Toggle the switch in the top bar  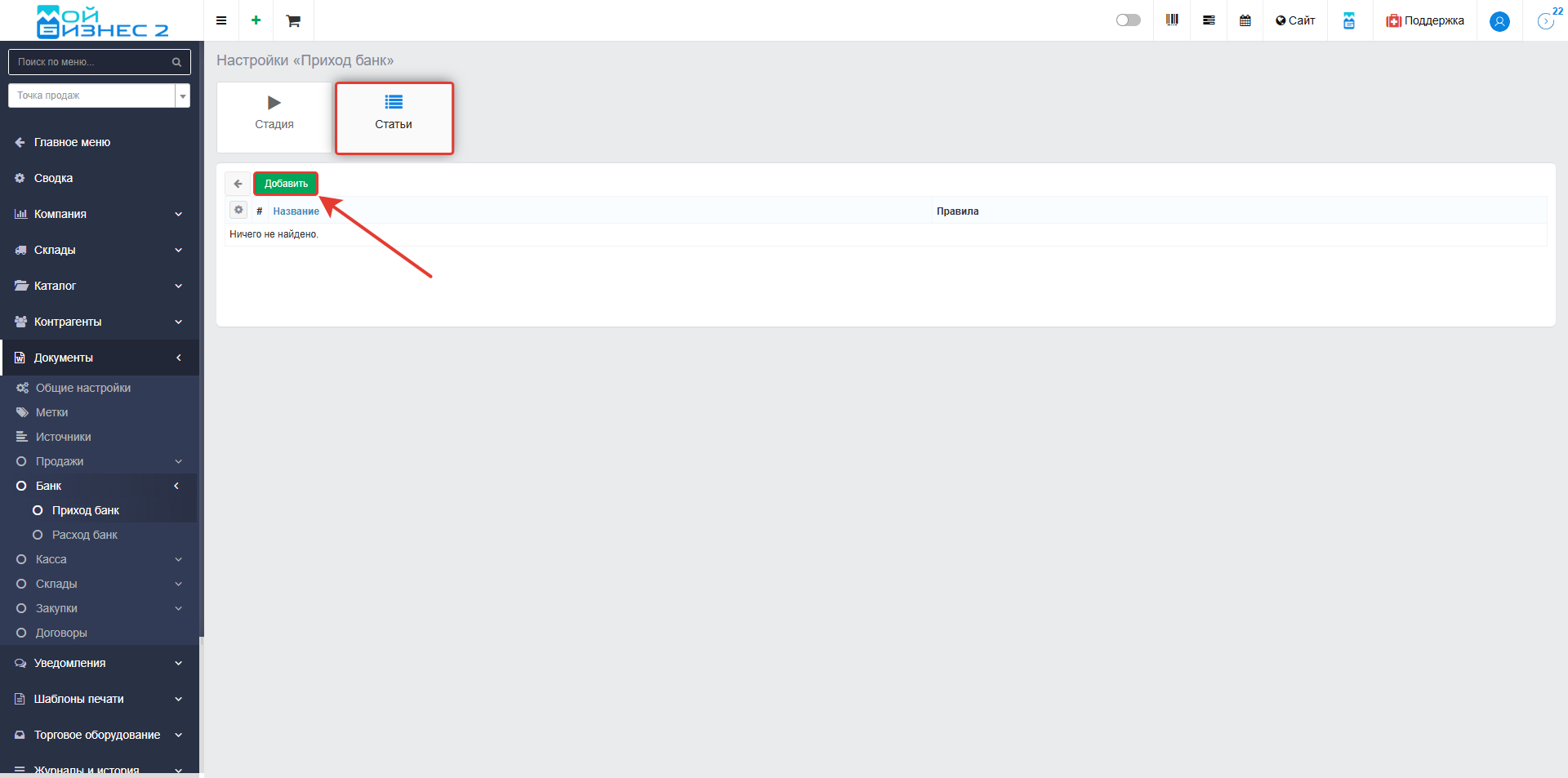1128,20
